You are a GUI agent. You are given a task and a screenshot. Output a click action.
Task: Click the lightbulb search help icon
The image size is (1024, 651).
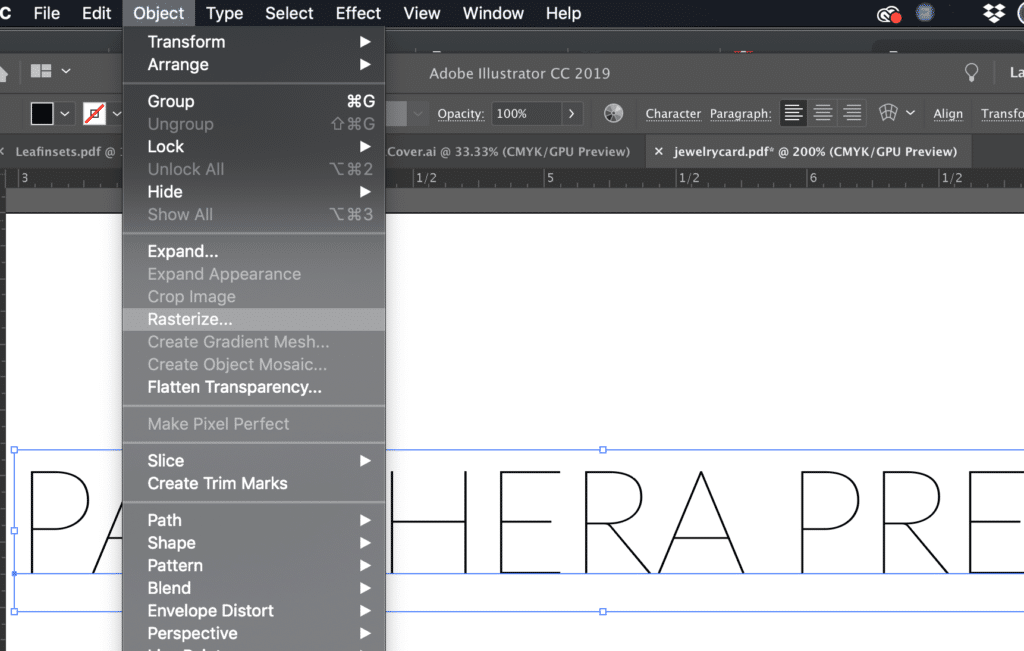click(972, 72)
